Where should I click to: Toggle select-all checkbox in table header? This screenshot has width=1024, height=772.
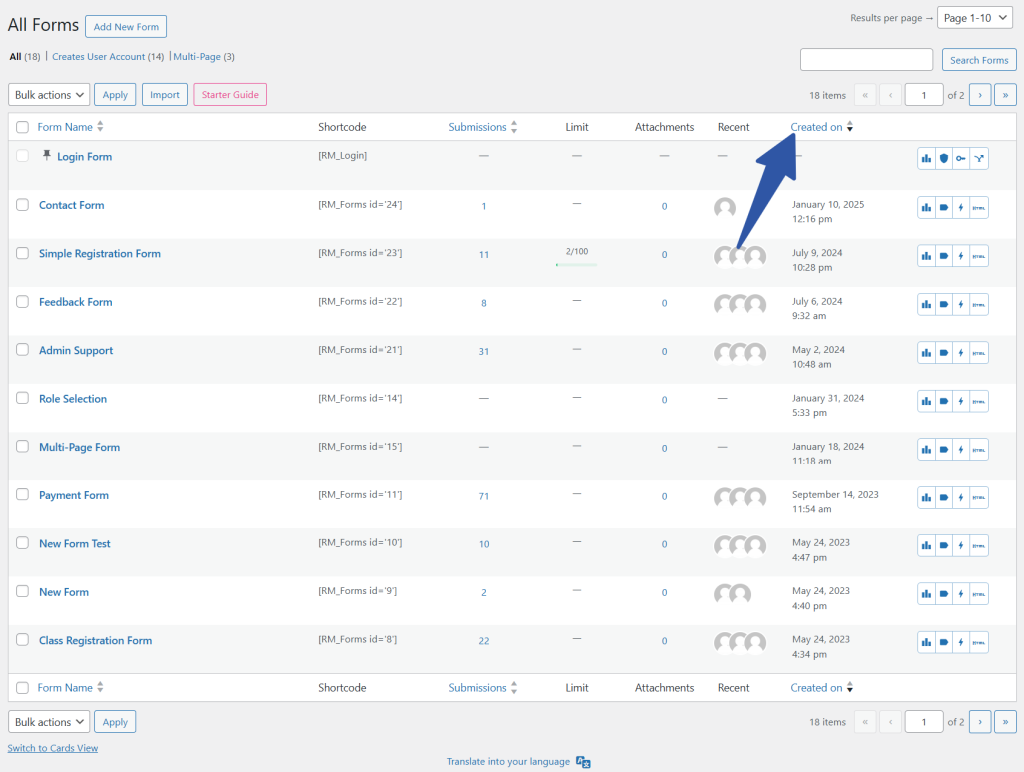(23, 127)
